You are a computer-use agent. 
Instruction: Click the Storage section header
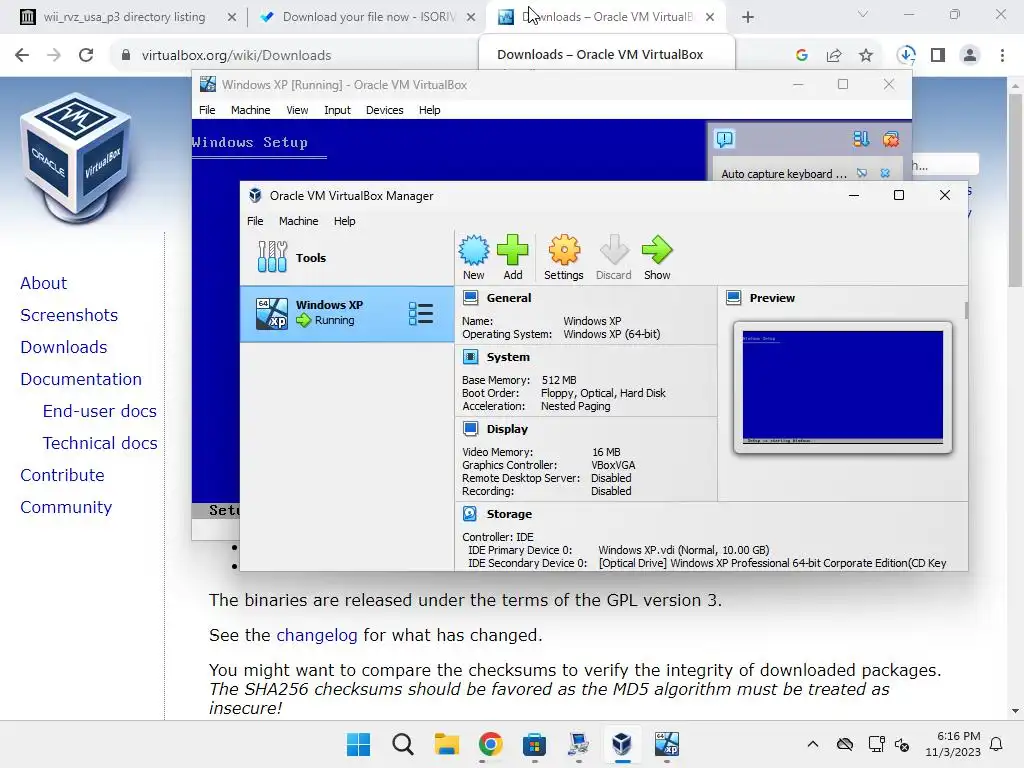pos(509,514)
